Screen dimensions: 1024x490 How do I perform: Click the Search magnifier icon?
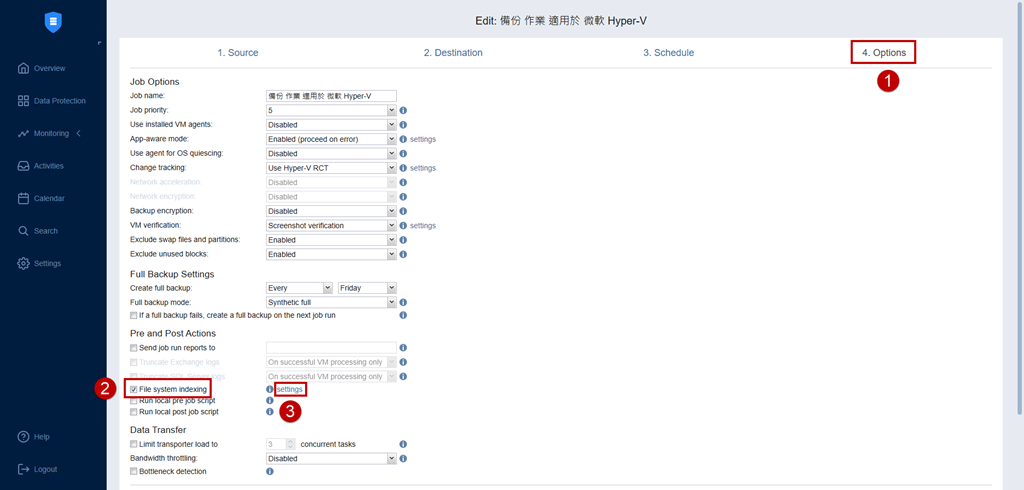coord(24,231)
